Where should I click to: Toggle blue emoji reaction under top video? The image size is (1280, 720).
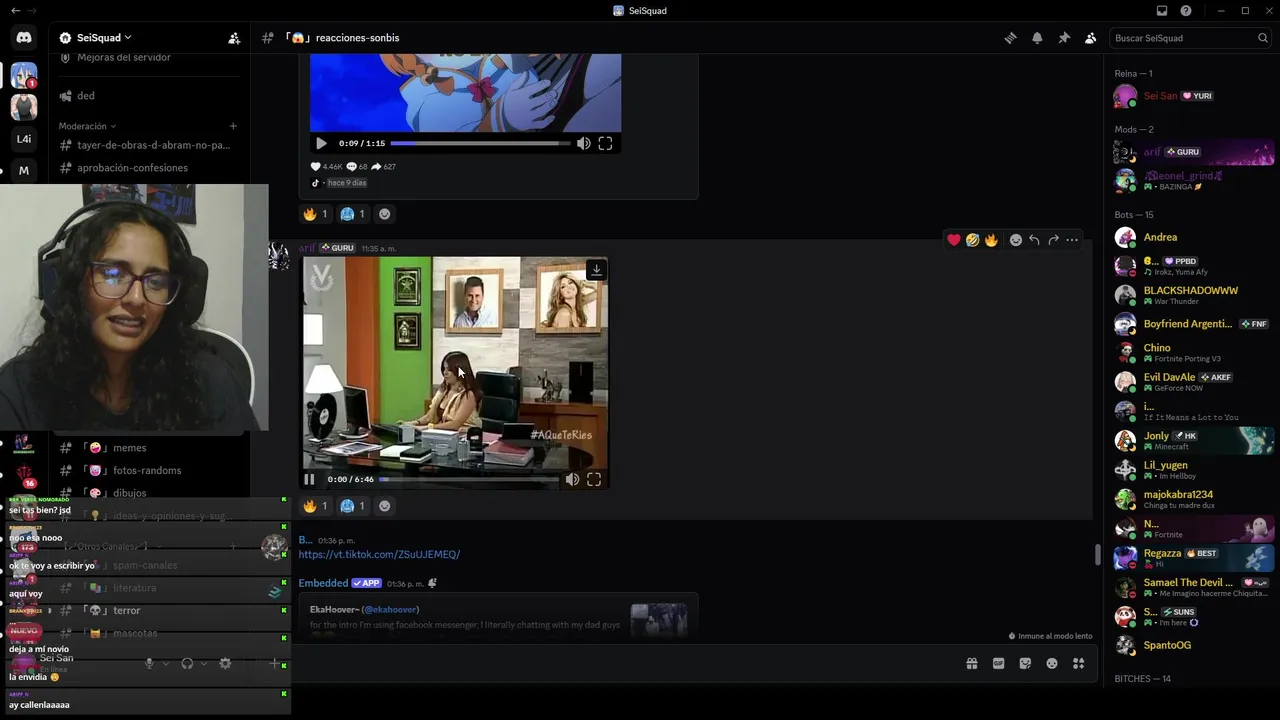point(353,214)
